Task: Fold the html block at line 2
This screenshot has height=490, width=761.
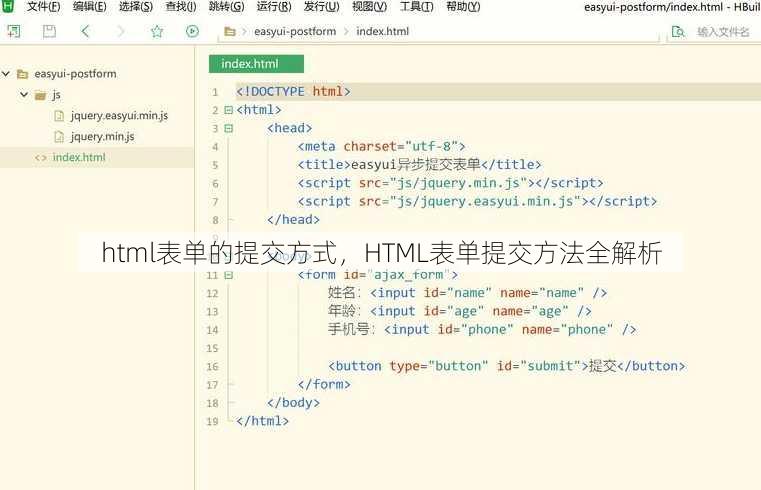Action: 229,110
